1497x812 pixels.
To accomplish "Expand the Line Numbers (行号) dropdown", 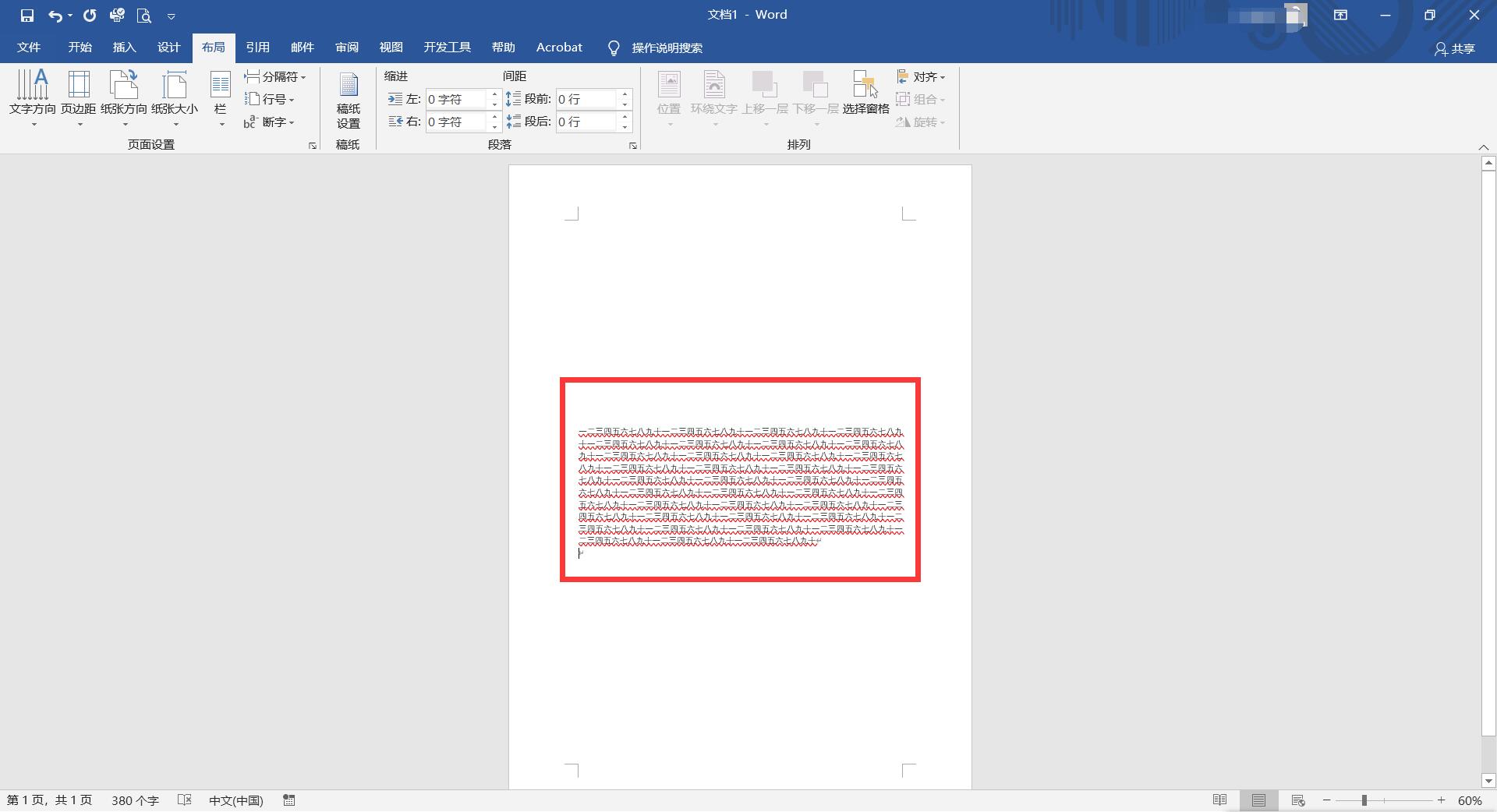I will [x=270, y=99].
